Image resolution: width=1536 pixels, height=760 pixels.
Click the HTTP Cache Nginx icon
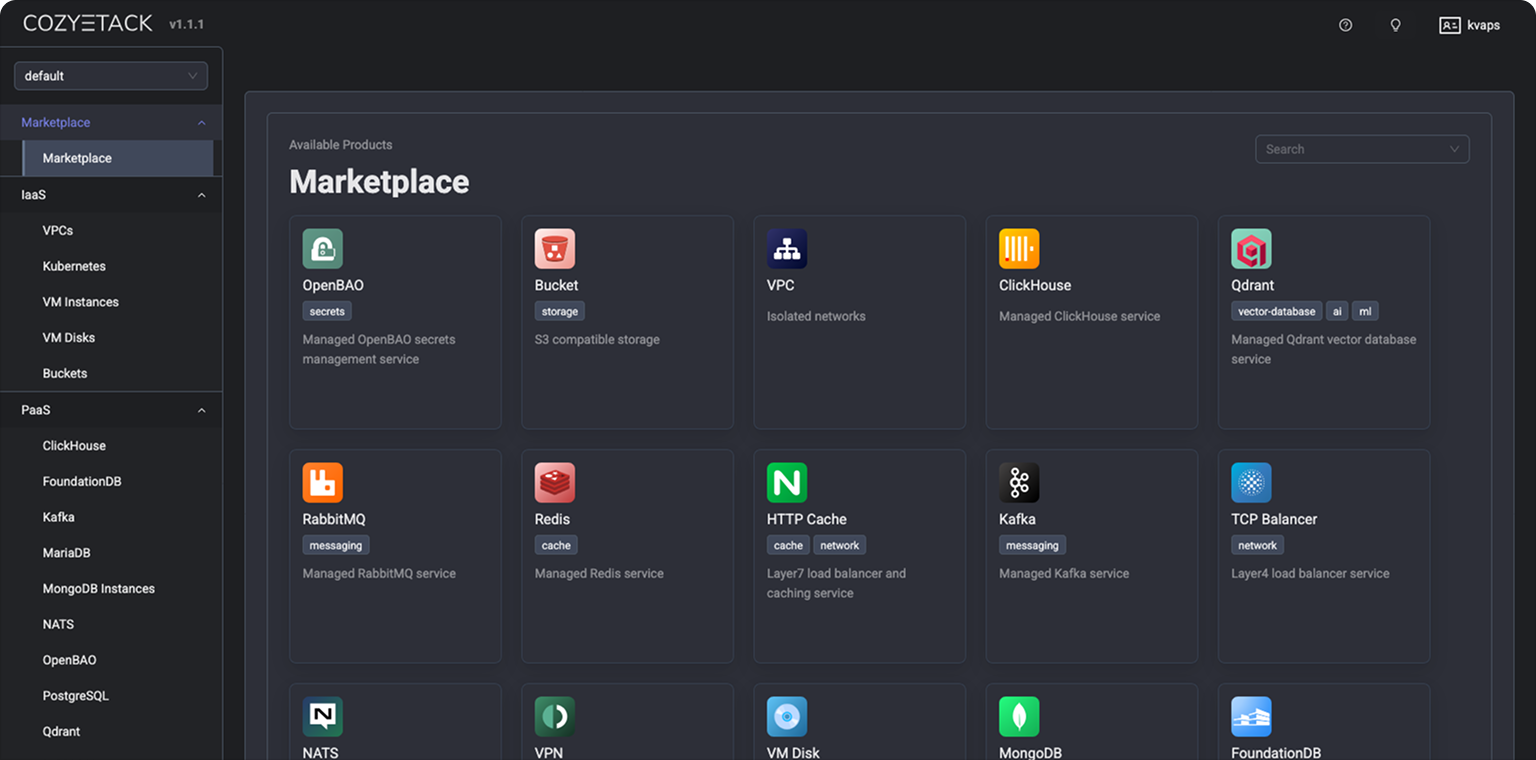pyautogui.click(x=786, y=483)
